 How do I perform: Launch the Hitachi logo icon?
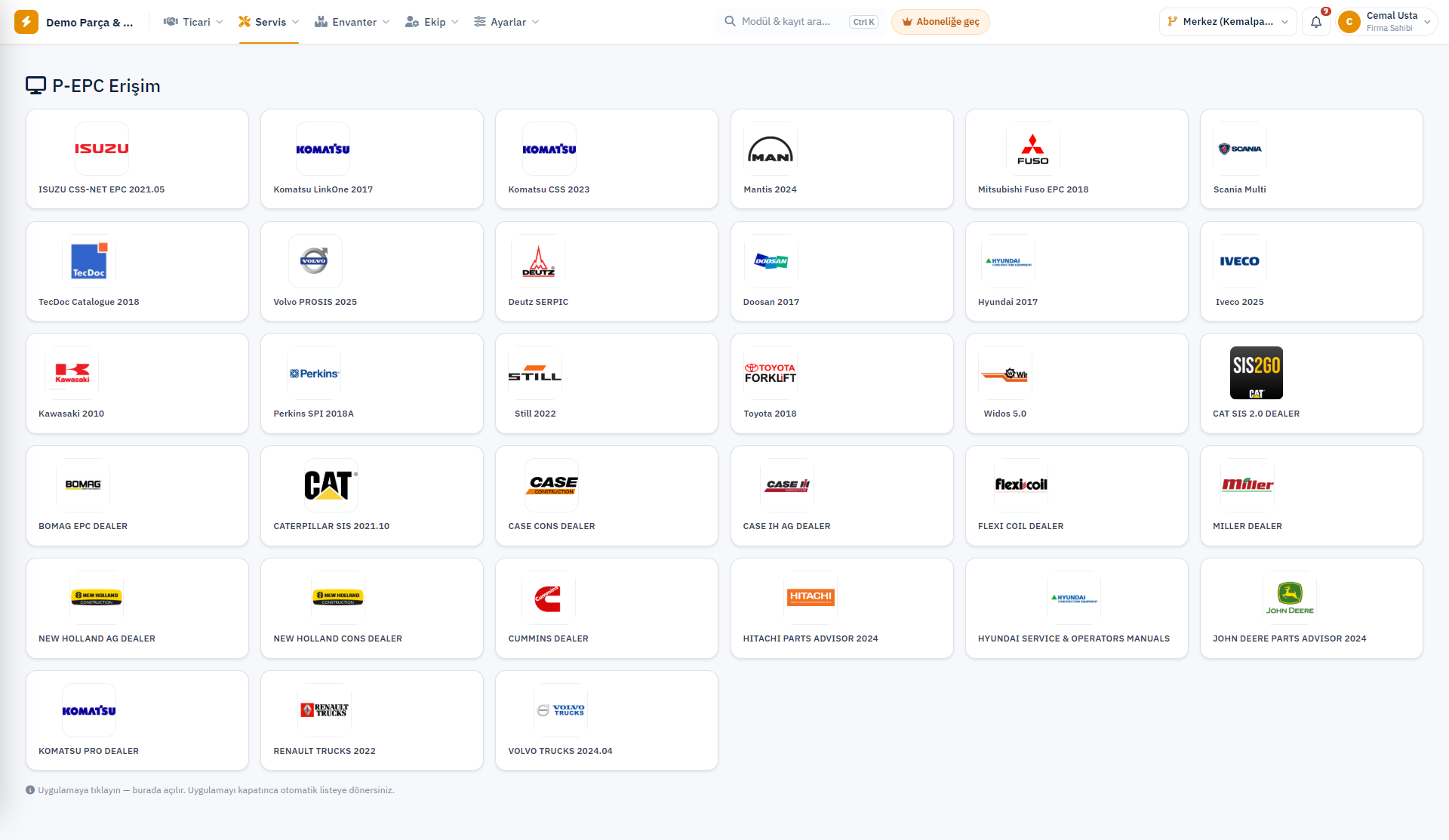tap(811, 598)
